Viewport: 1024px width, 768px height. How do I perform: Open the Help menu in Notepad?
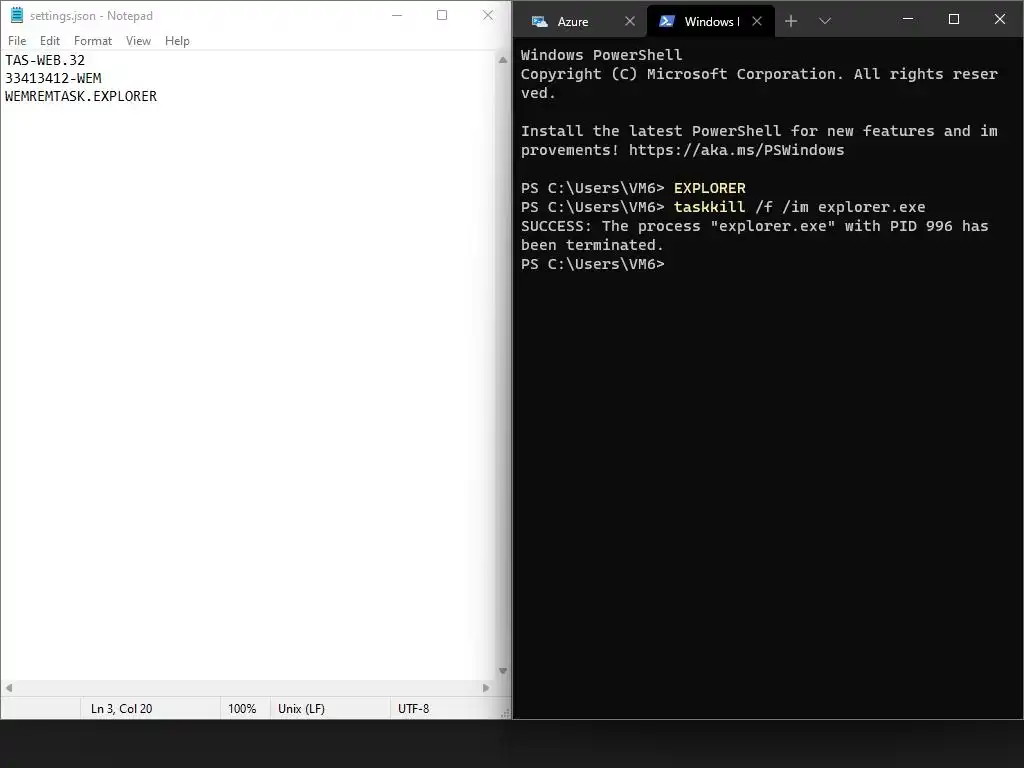(x=177, y=40)
